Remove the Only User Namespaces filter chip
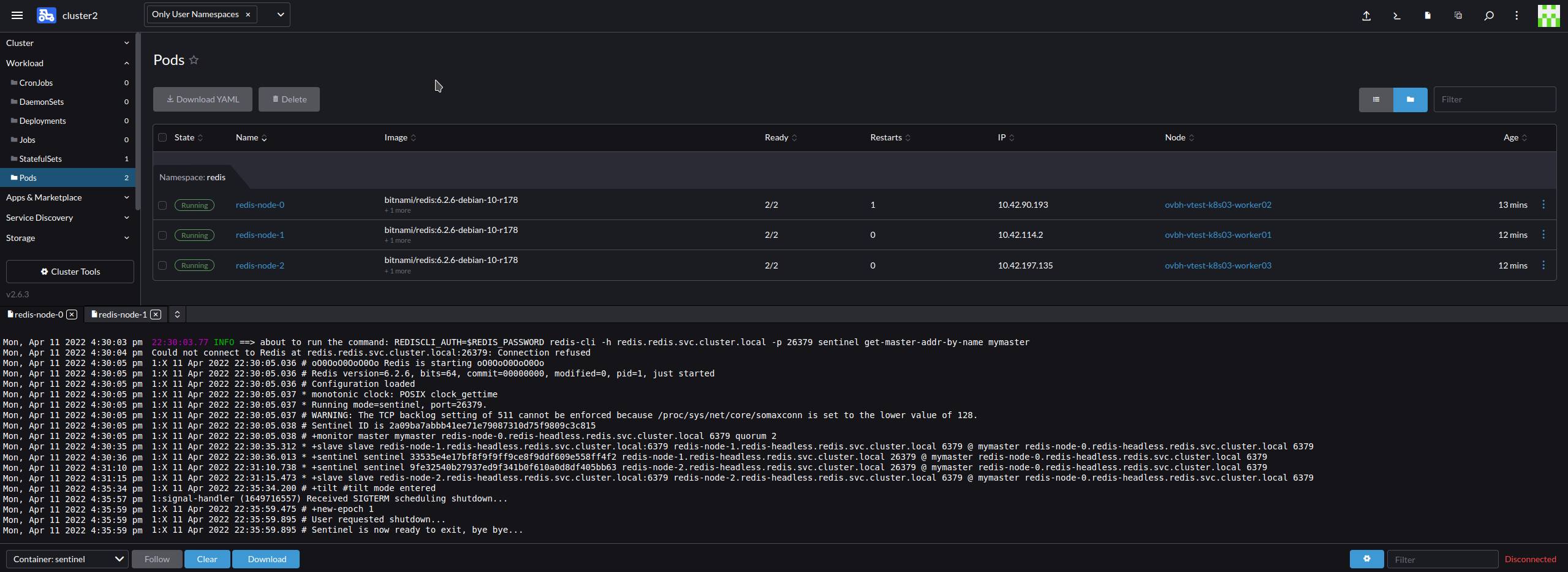This screenshot has width=1568, height=572. [x=248, y=13]
